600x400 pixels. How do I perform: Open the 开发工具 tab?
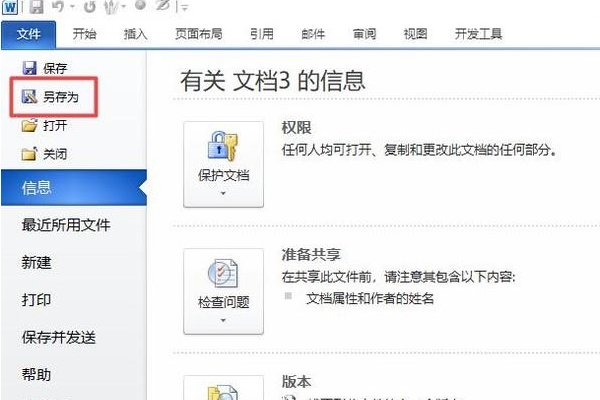pyautogui.click(x=478, y=34)
